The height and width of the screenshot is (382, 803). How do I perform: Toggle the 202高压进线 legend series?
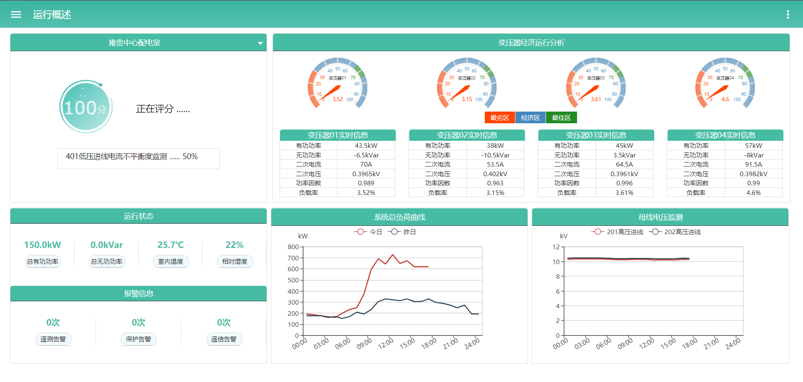pos(675,232)
